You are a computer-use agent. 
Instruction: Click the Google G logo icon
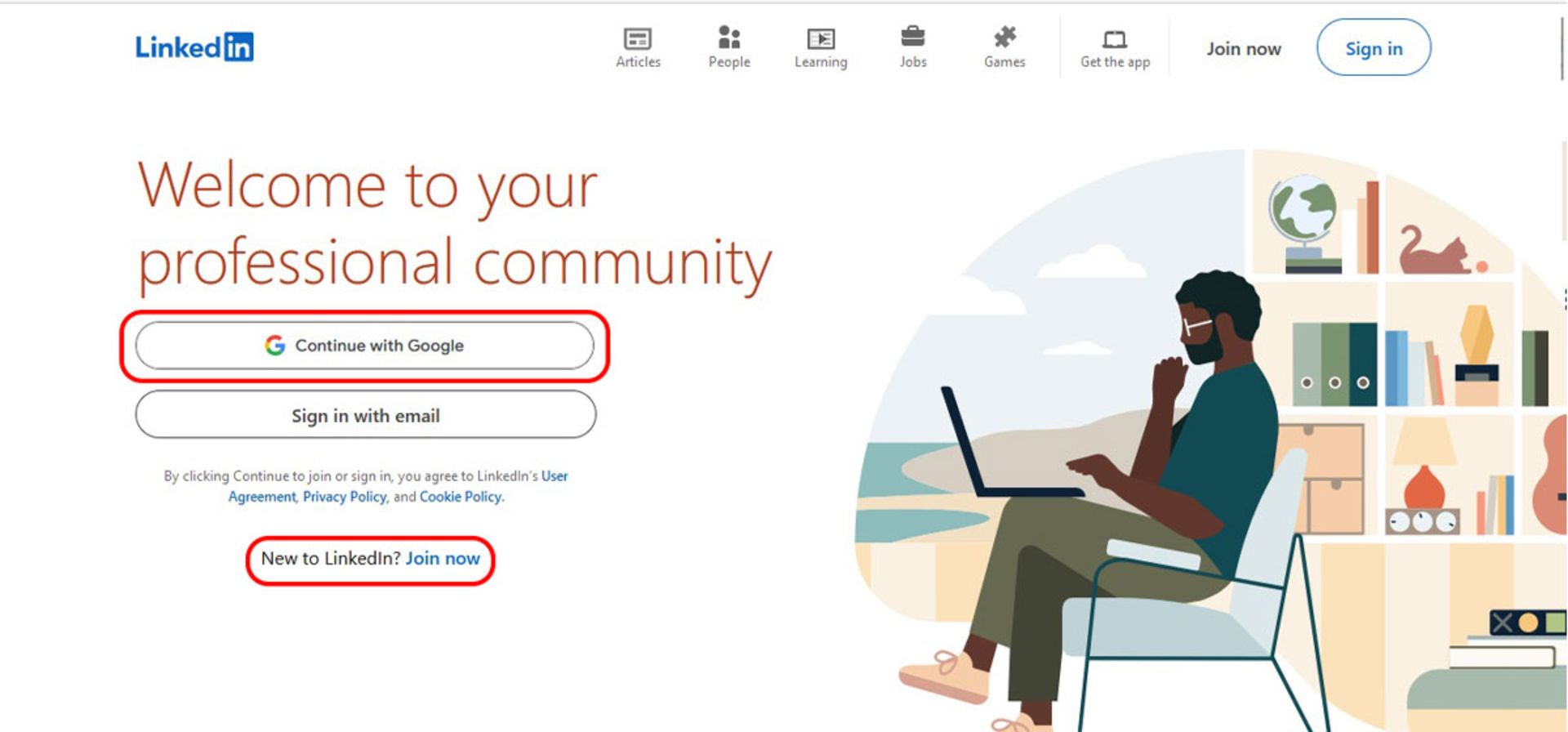[x=275, y=346]
